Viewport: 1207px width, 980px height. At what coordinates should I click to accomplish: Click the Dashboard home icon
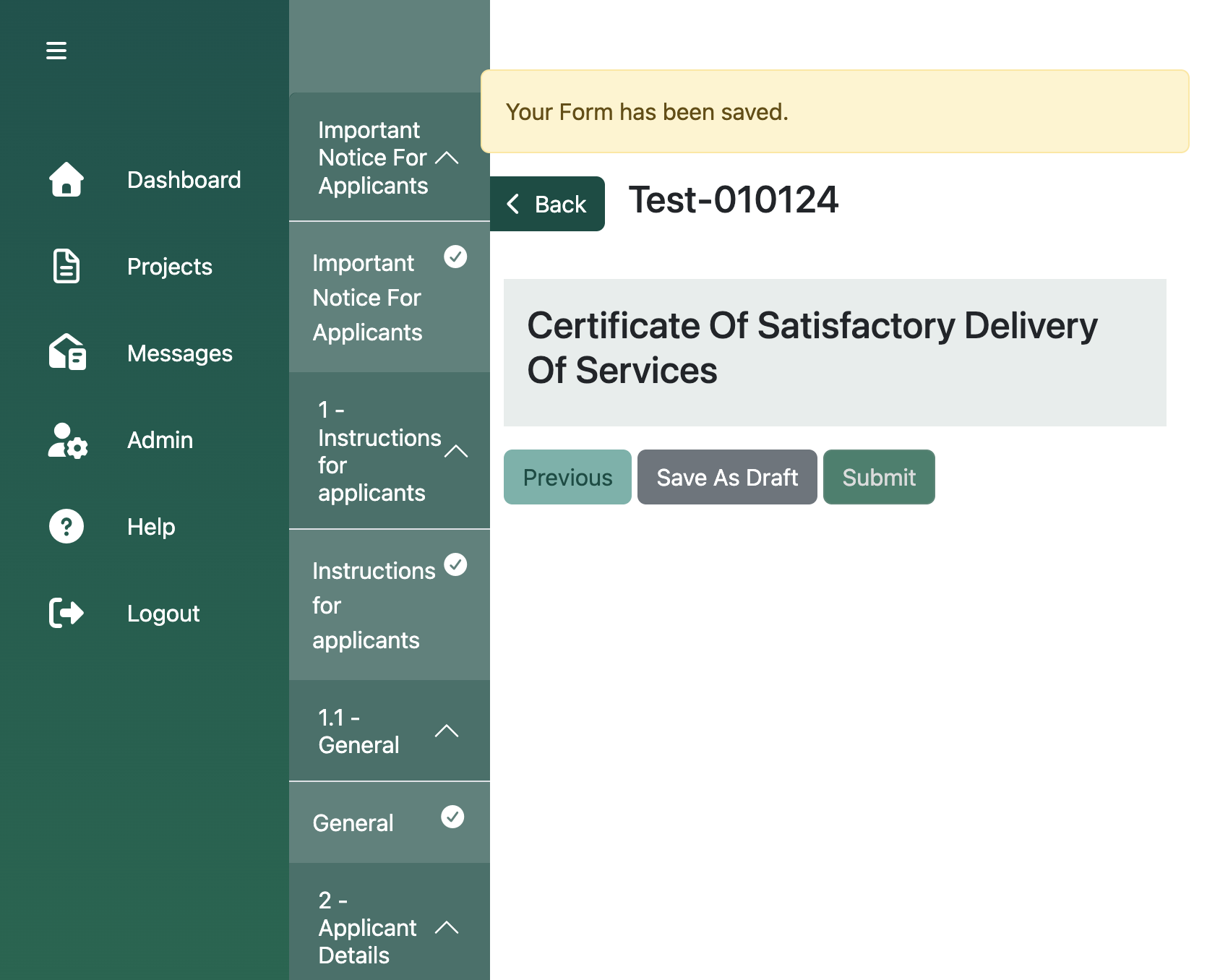pos(66,179)
